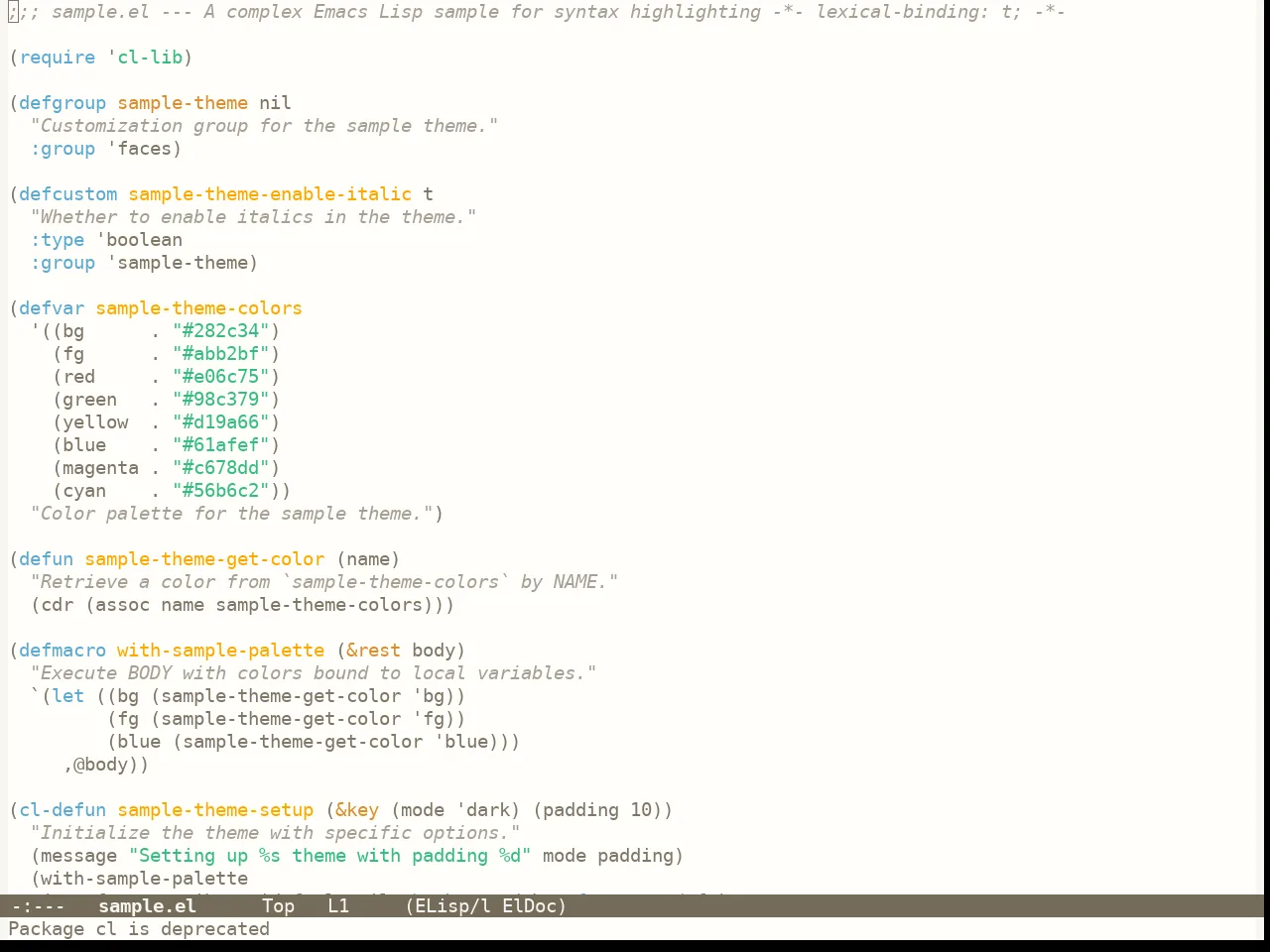
Task: Click the color string "#56b6c2"
Action: tap(221, 491)
